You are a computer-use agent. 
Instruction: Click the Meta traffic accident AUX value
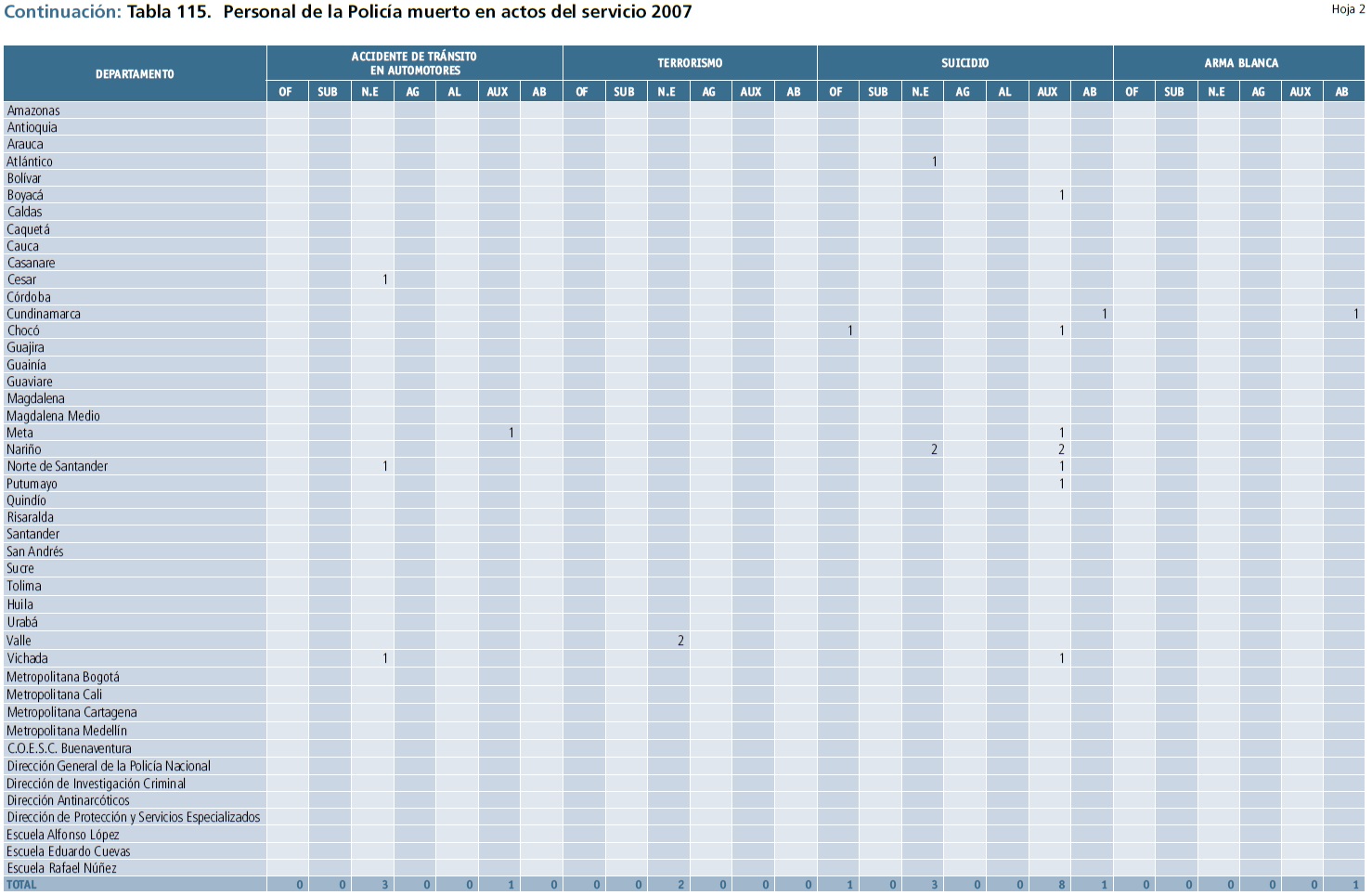coord(511,433)
